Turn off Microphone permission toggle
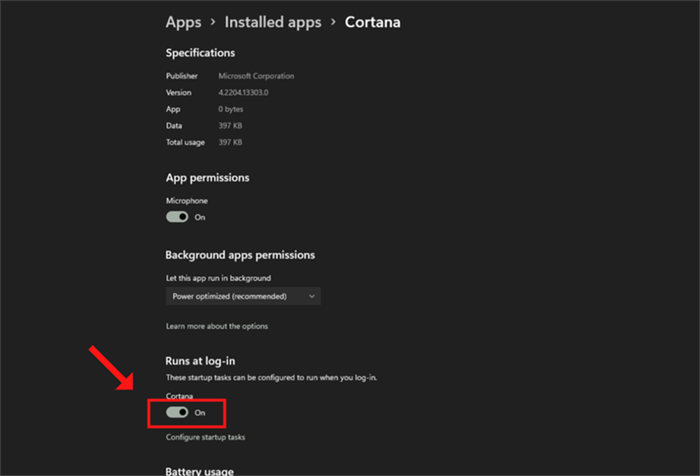700x476 pixels. coord(177,217)
